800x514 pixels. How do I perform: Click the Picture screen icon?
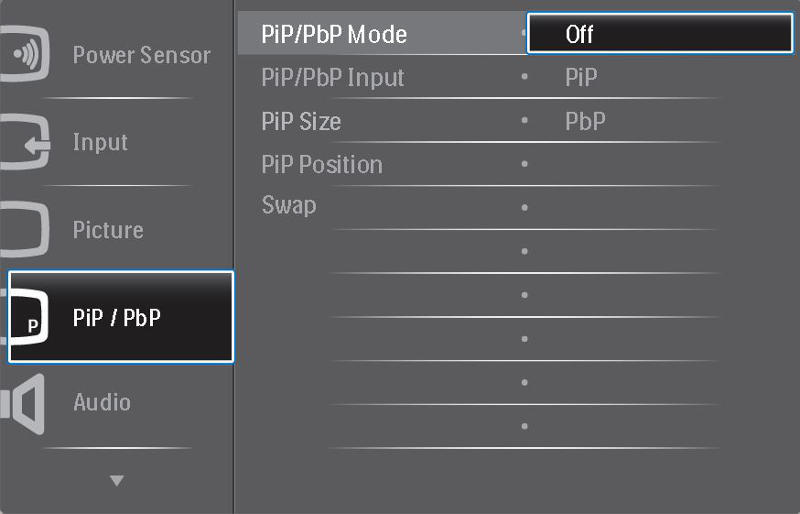(24, 229)
